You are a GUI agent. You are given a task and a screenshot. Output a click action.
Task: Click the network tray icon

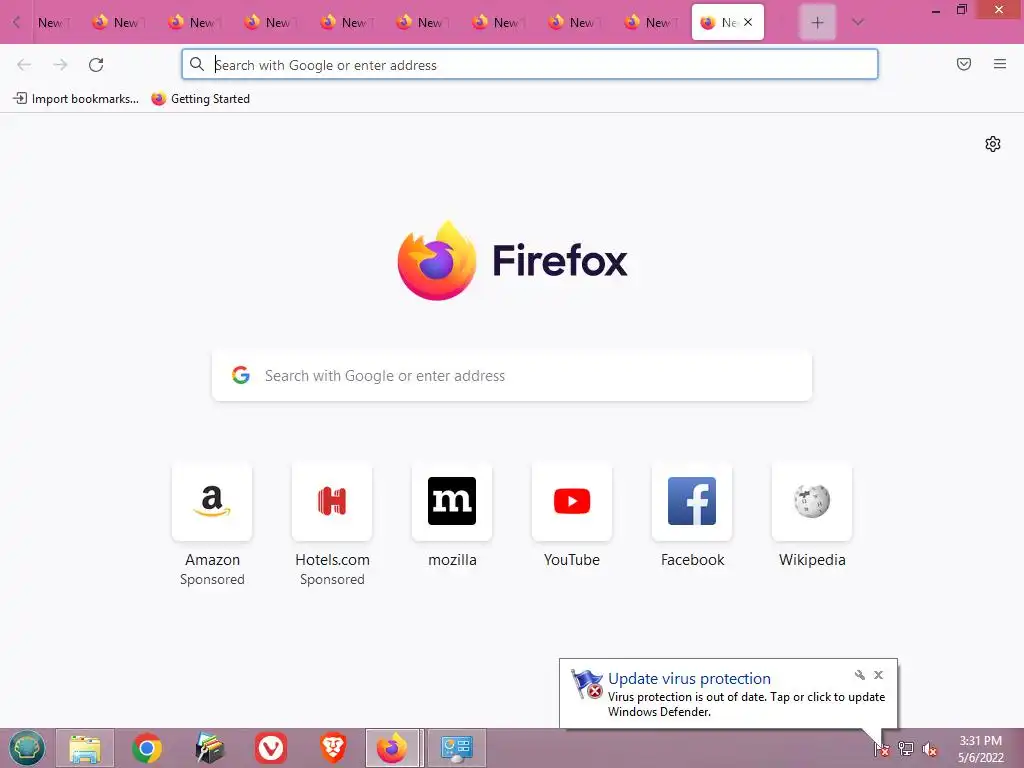tap(905, 749)
